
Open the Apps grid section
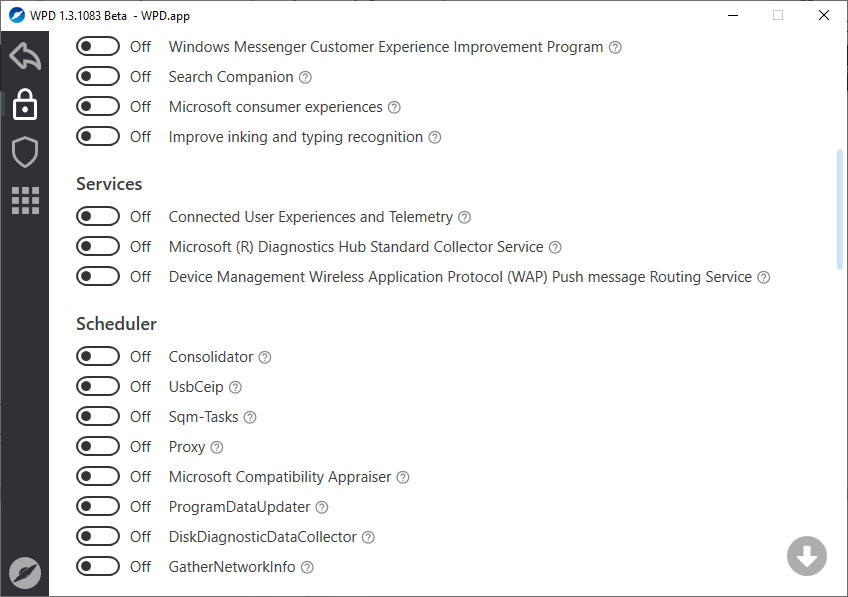coord(25,200)
